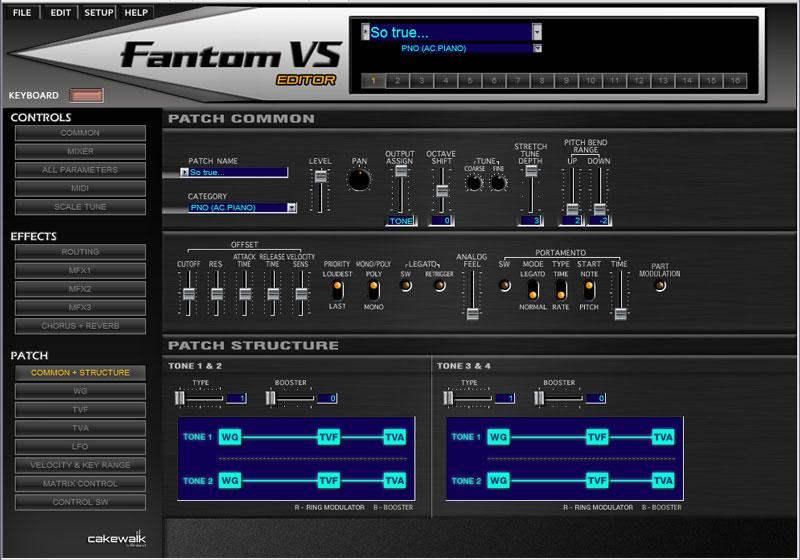Open the WG patch page

click(x=80, y=391)
